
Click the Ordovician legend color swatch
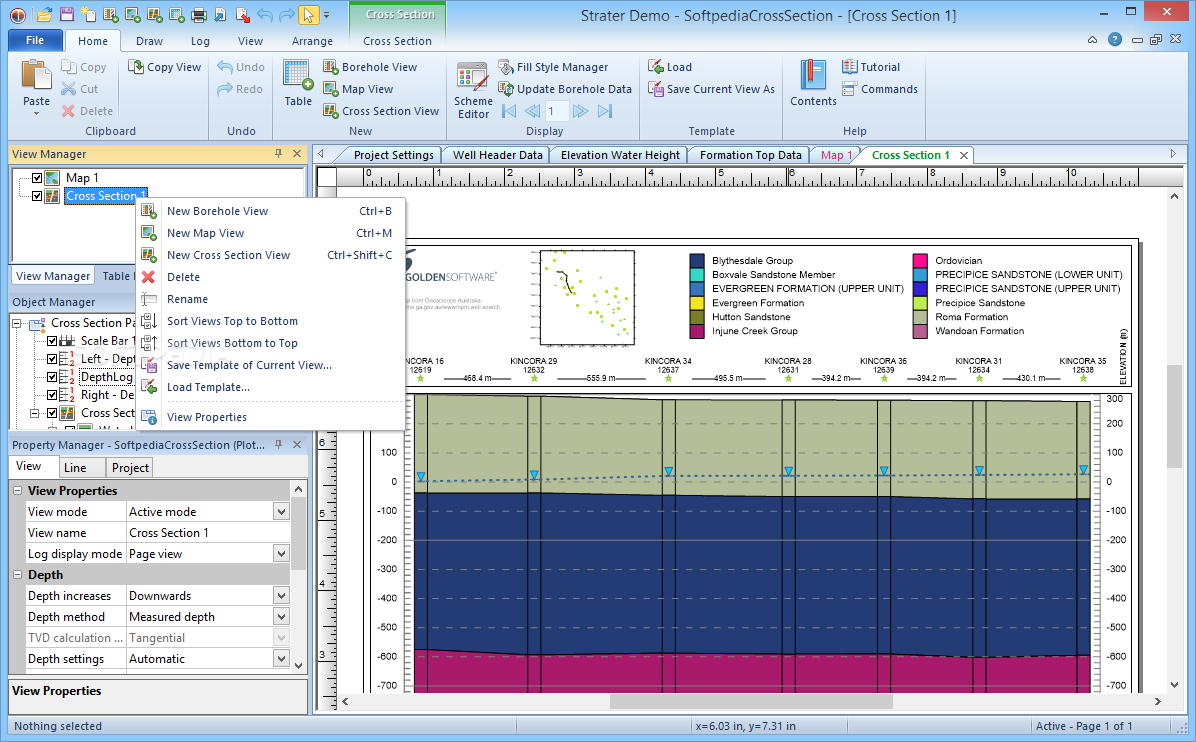[x=920, y=261]
